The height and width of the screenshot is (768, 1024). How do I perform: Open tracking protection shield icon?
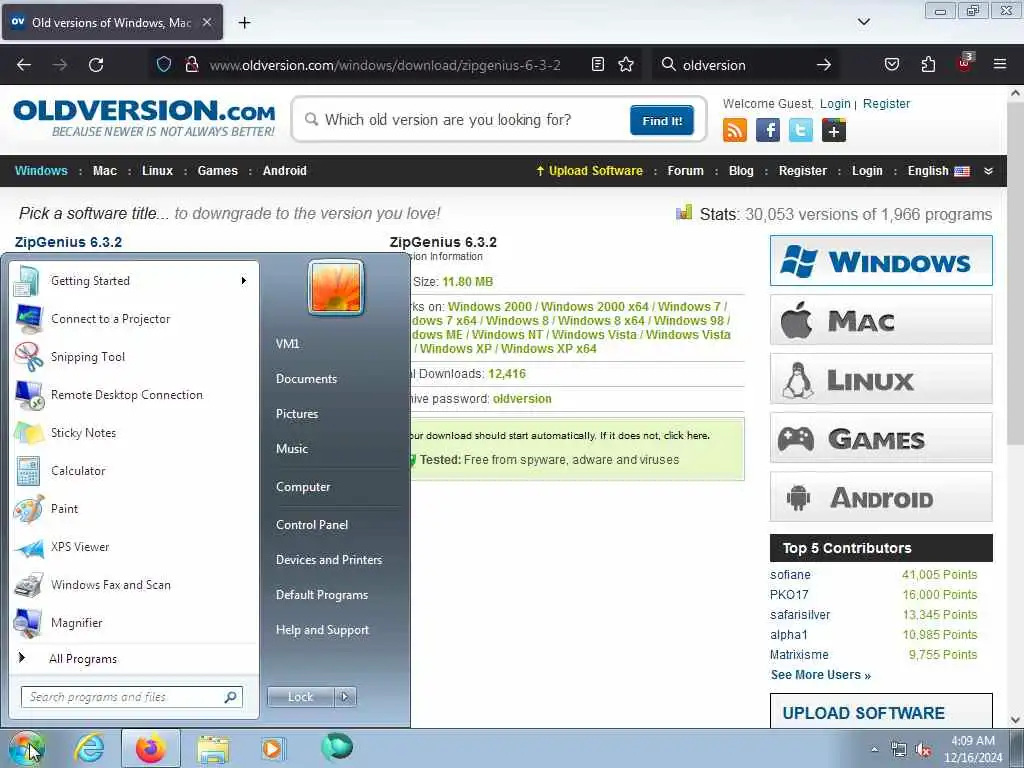point(164,65)
